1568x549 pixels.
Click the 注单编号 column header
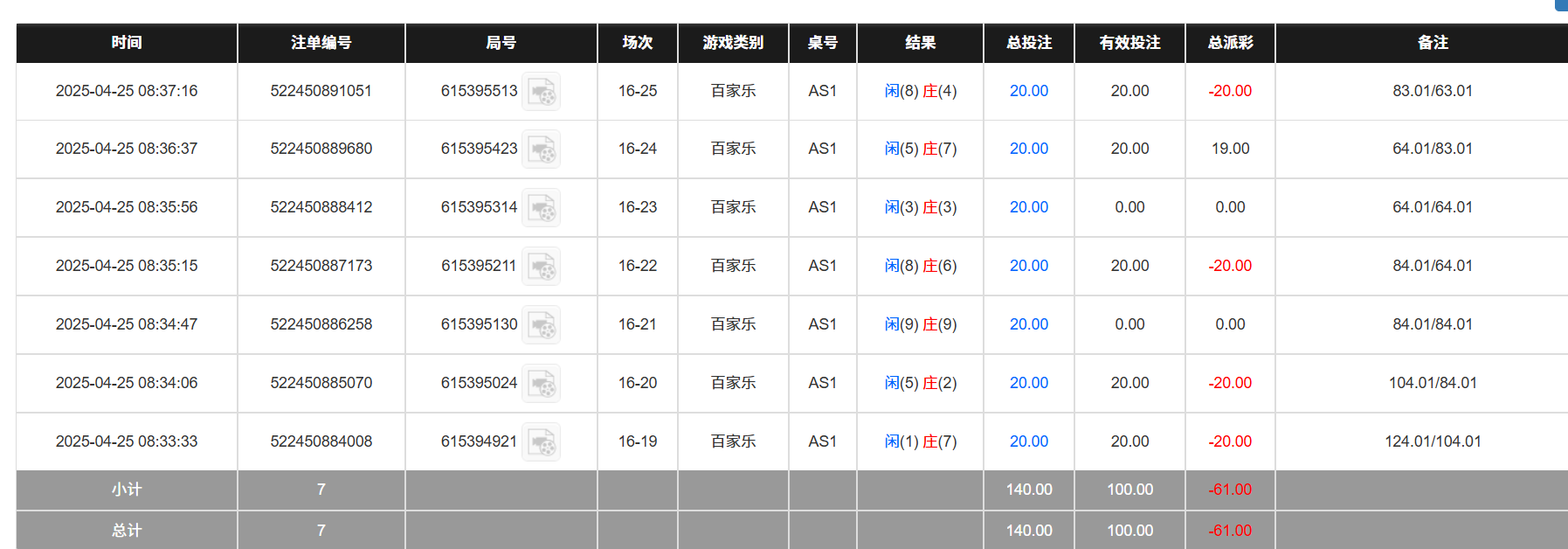(321, 42)
